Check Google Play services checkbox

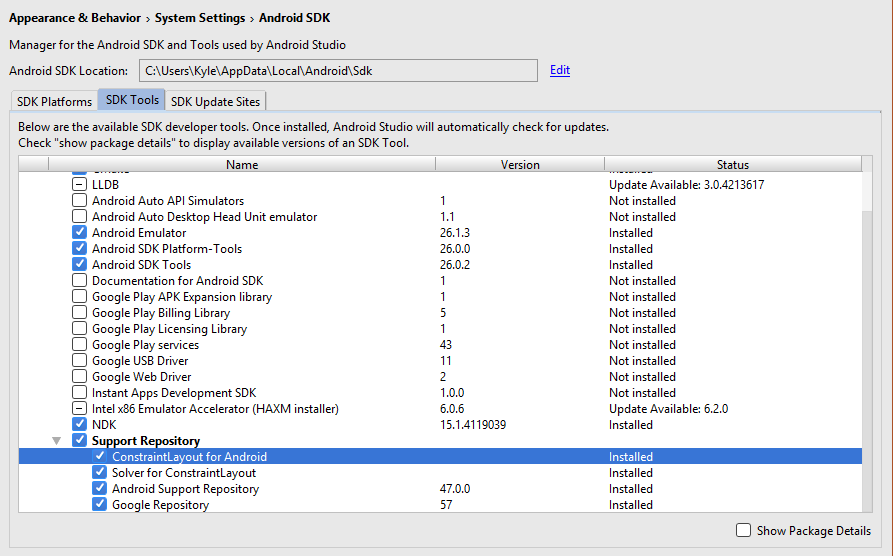79,344
